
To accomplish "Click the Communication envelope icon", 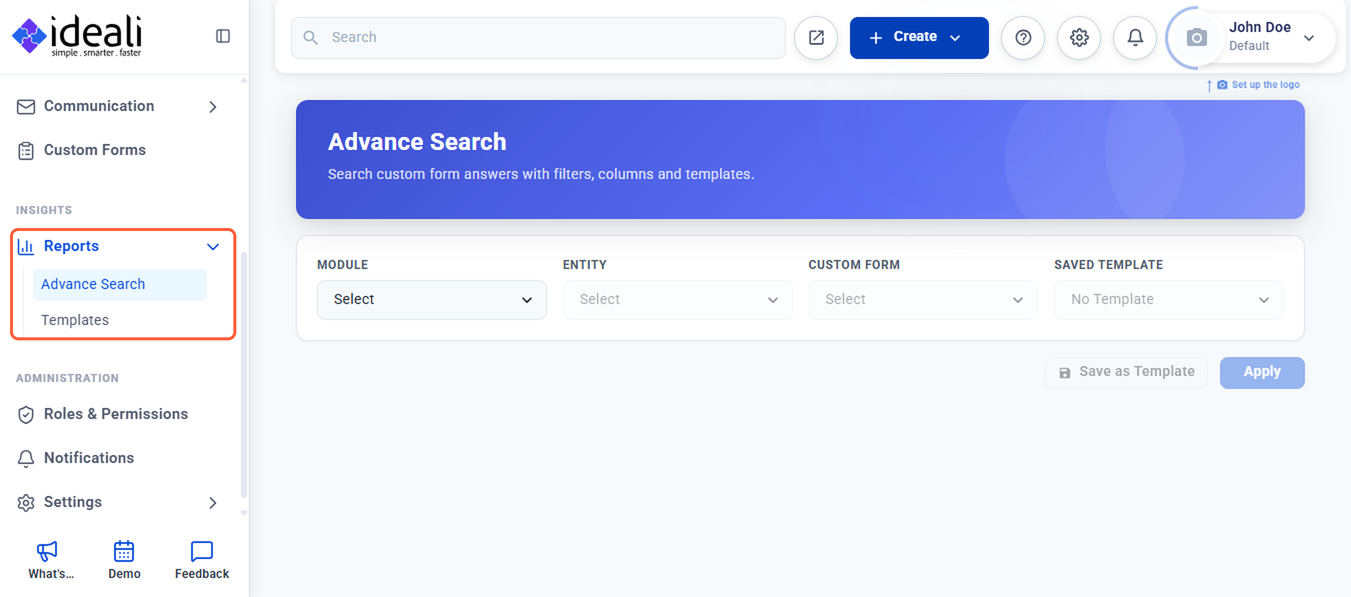I will pyautogui.click(x=26, y=106).
